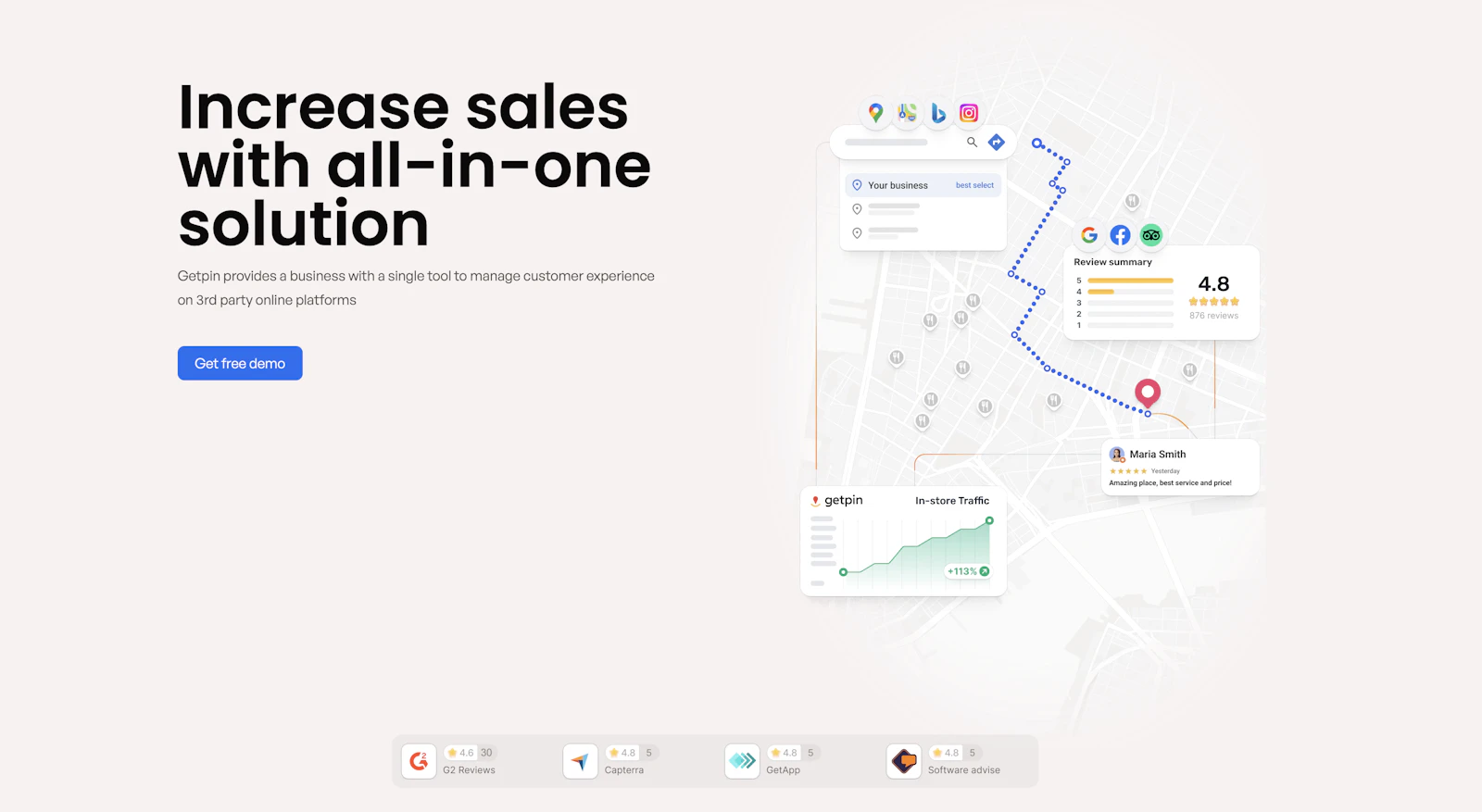
Task: Click the pin icon beside Your business
Action: (x=857, y=185)
